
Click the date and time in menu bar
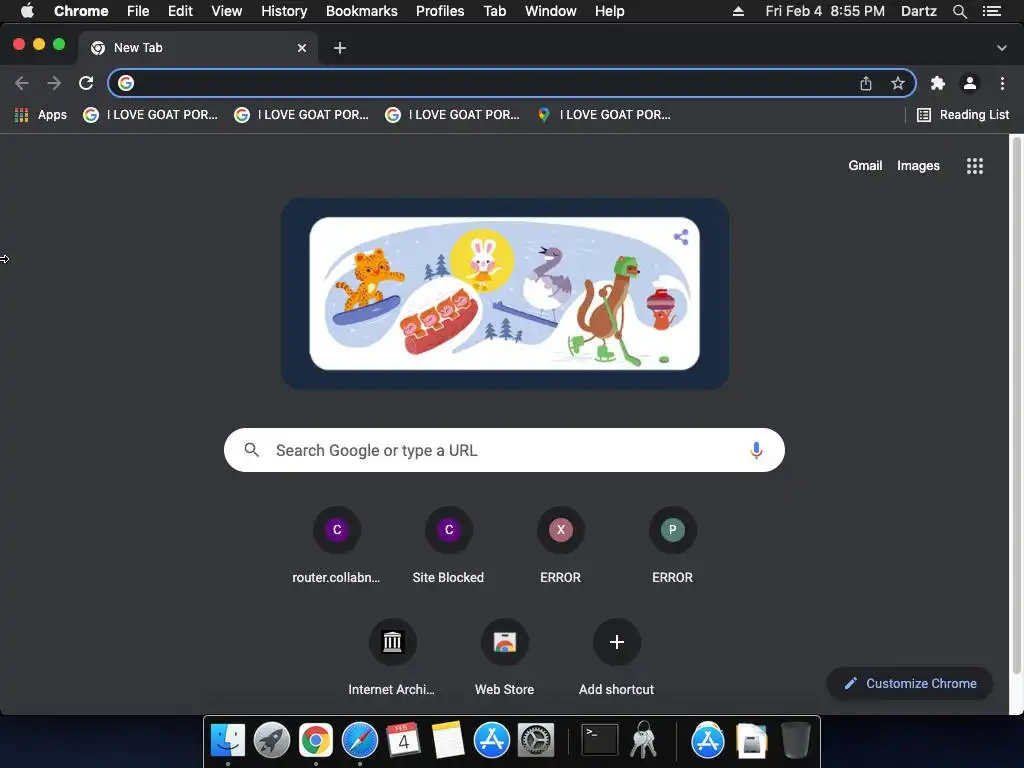coord(825,11)
